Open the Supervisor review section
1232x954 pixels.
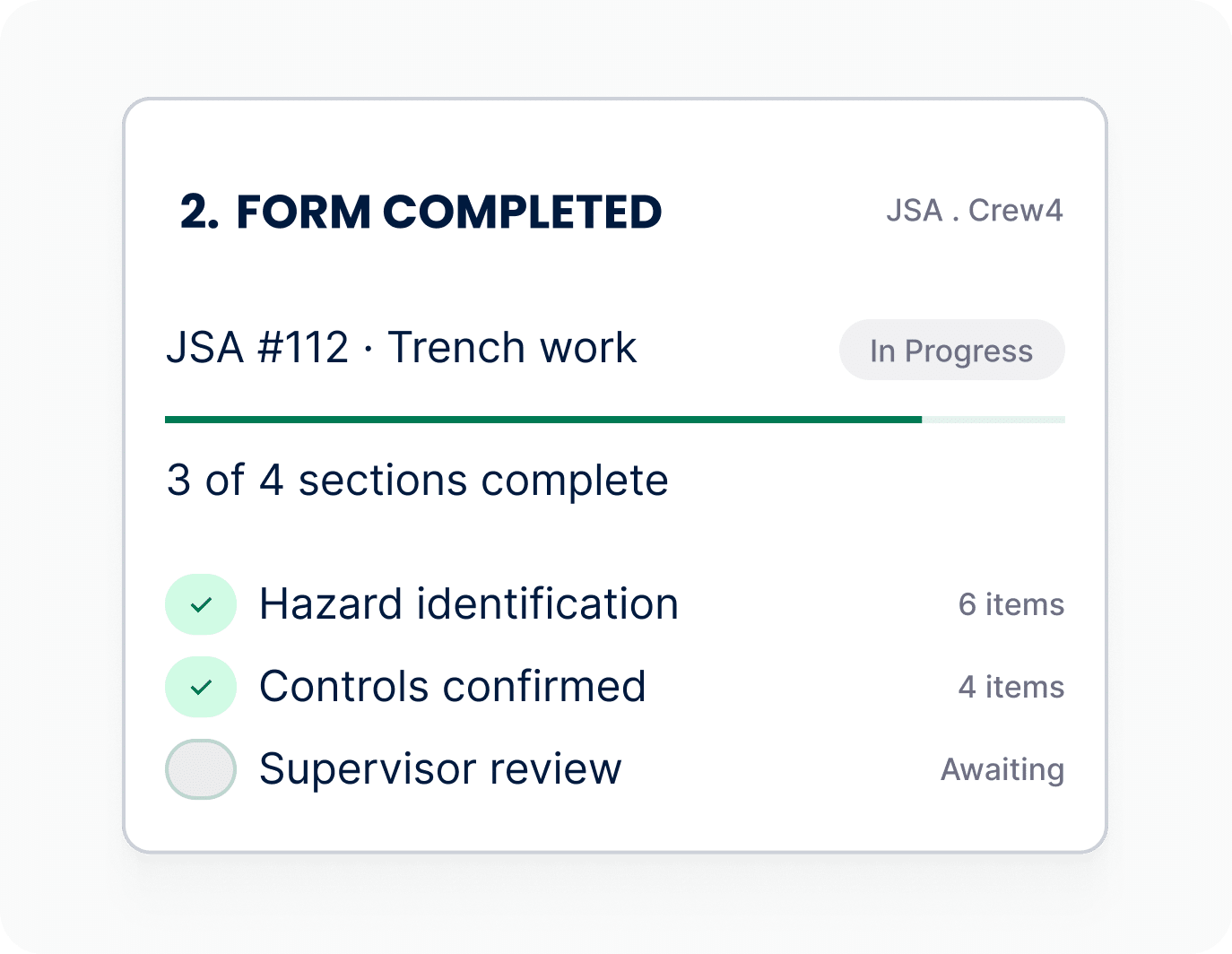click(x=615, y=769)
